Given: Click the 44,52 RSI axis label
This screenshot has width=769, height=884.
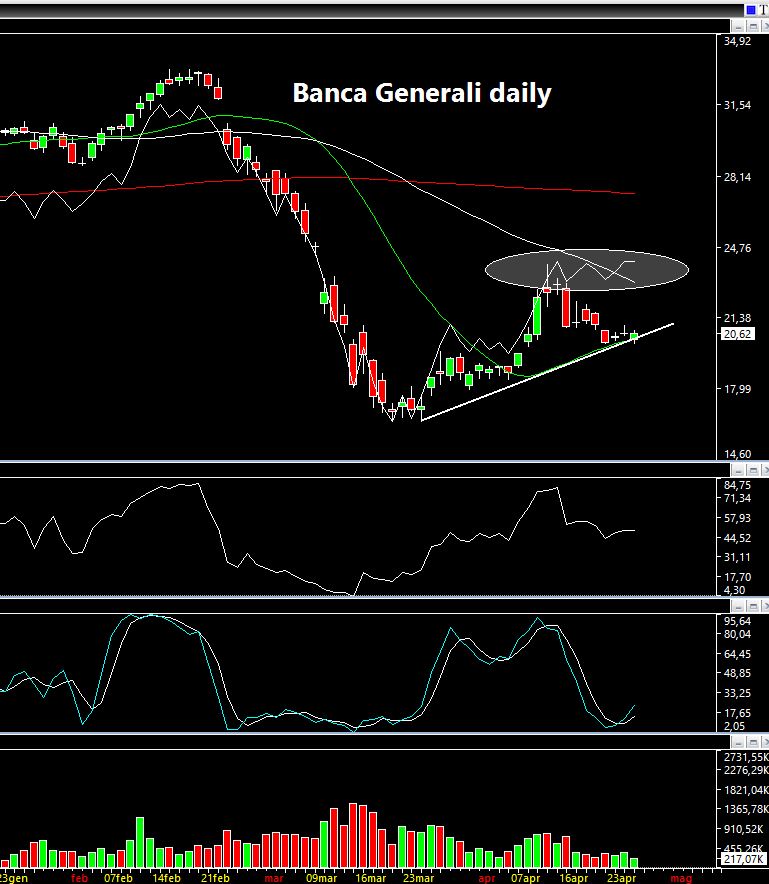Looking at the screenshot, I should 737,538.
